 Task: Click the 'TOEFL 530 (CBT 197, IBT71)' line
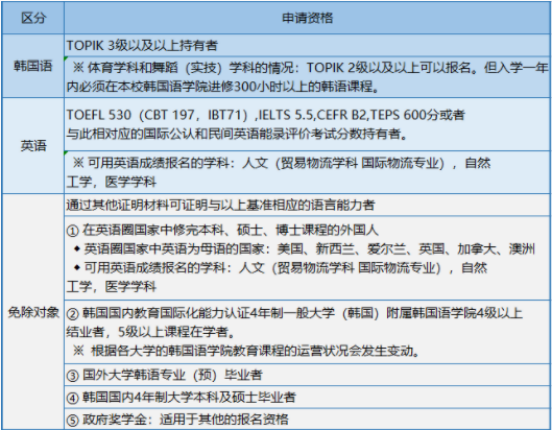tap(266, 115)
